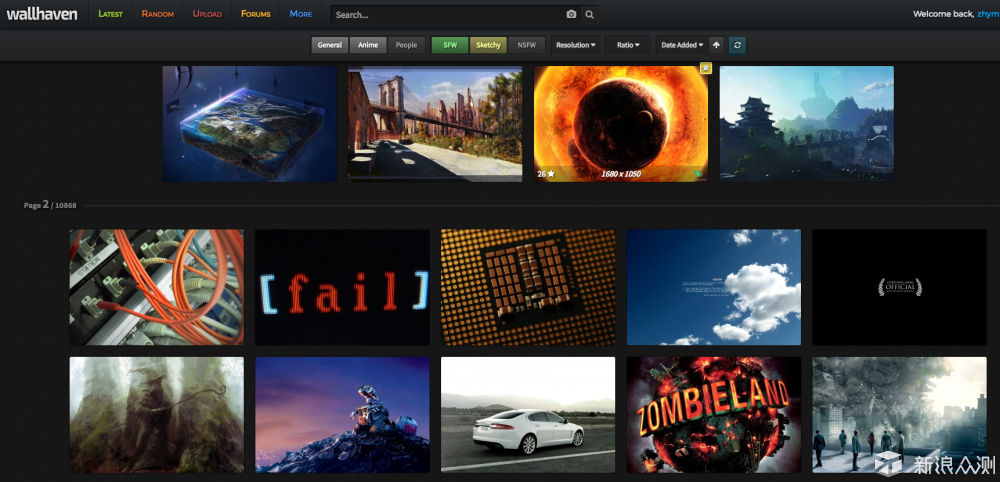This screenshot has width=1000, height=482.
Task: Toggle the SFW purity filter
Action: click(450, 45)
